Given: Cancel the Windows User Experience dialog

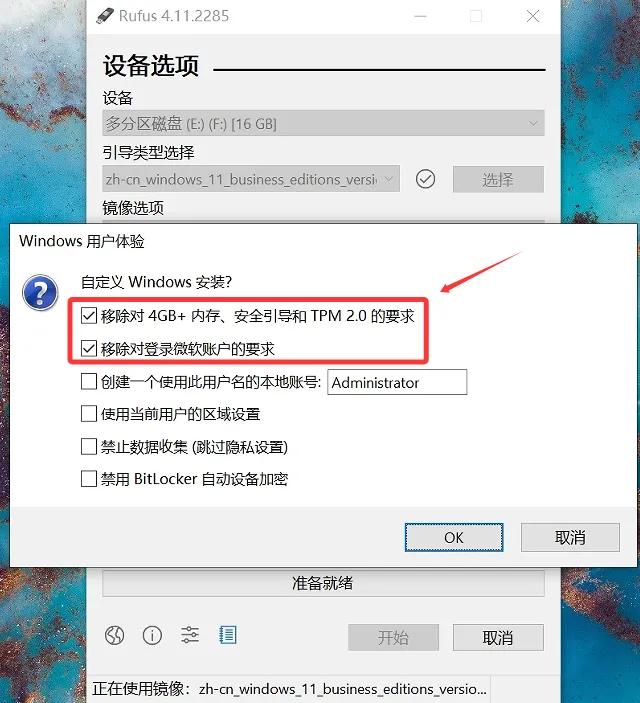Looking at the screenshot, I should 570,537.
